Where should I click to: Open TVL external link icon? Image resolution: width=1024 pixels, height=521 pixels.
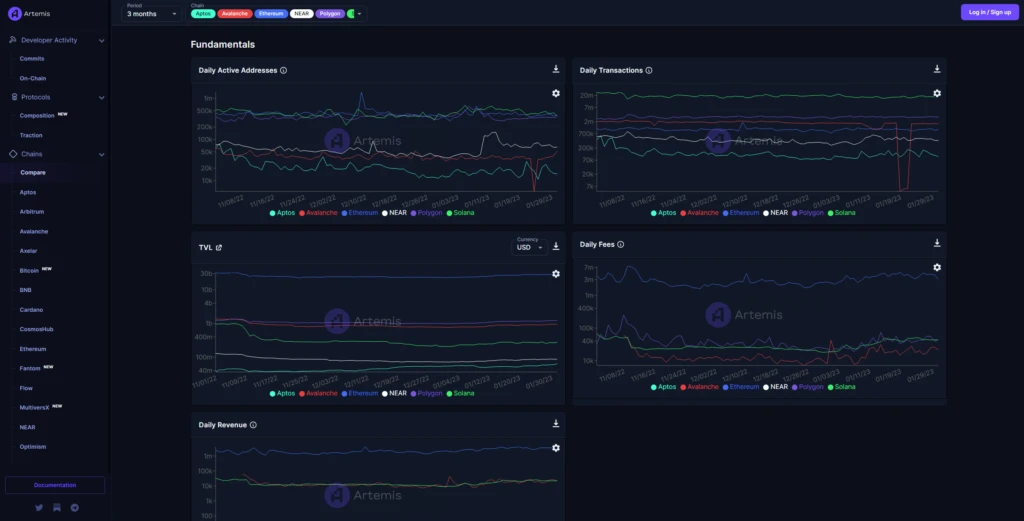[219, 247]
